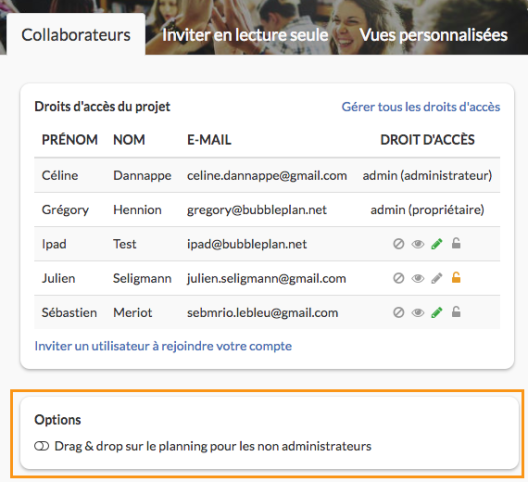Set read-only eye icon for Sébastien Meriot
The image size is (528, 482).
click(x=418, y=313)
